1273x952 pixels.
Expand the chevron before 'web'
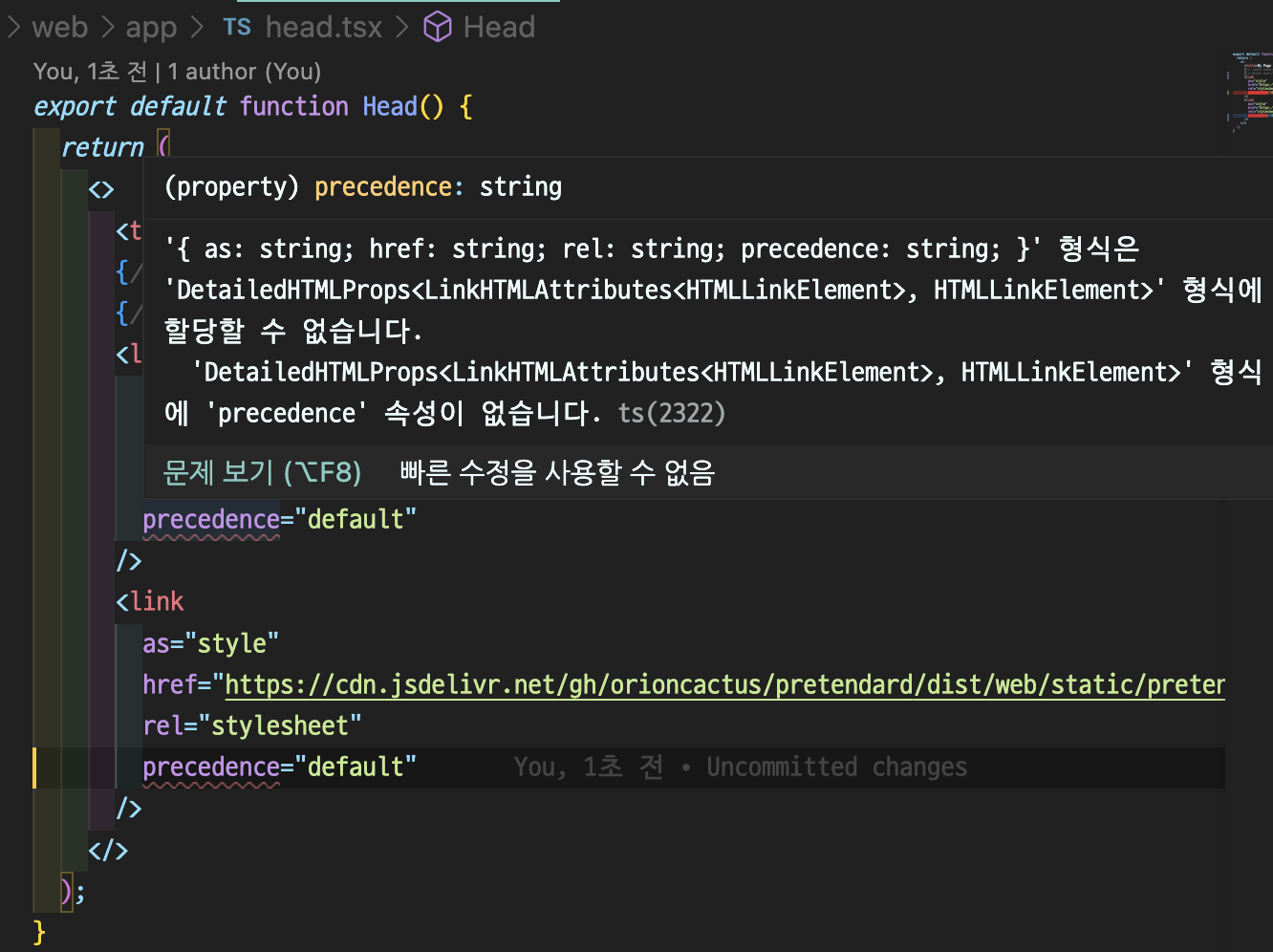pyautogui.click(x=13, y=27)
